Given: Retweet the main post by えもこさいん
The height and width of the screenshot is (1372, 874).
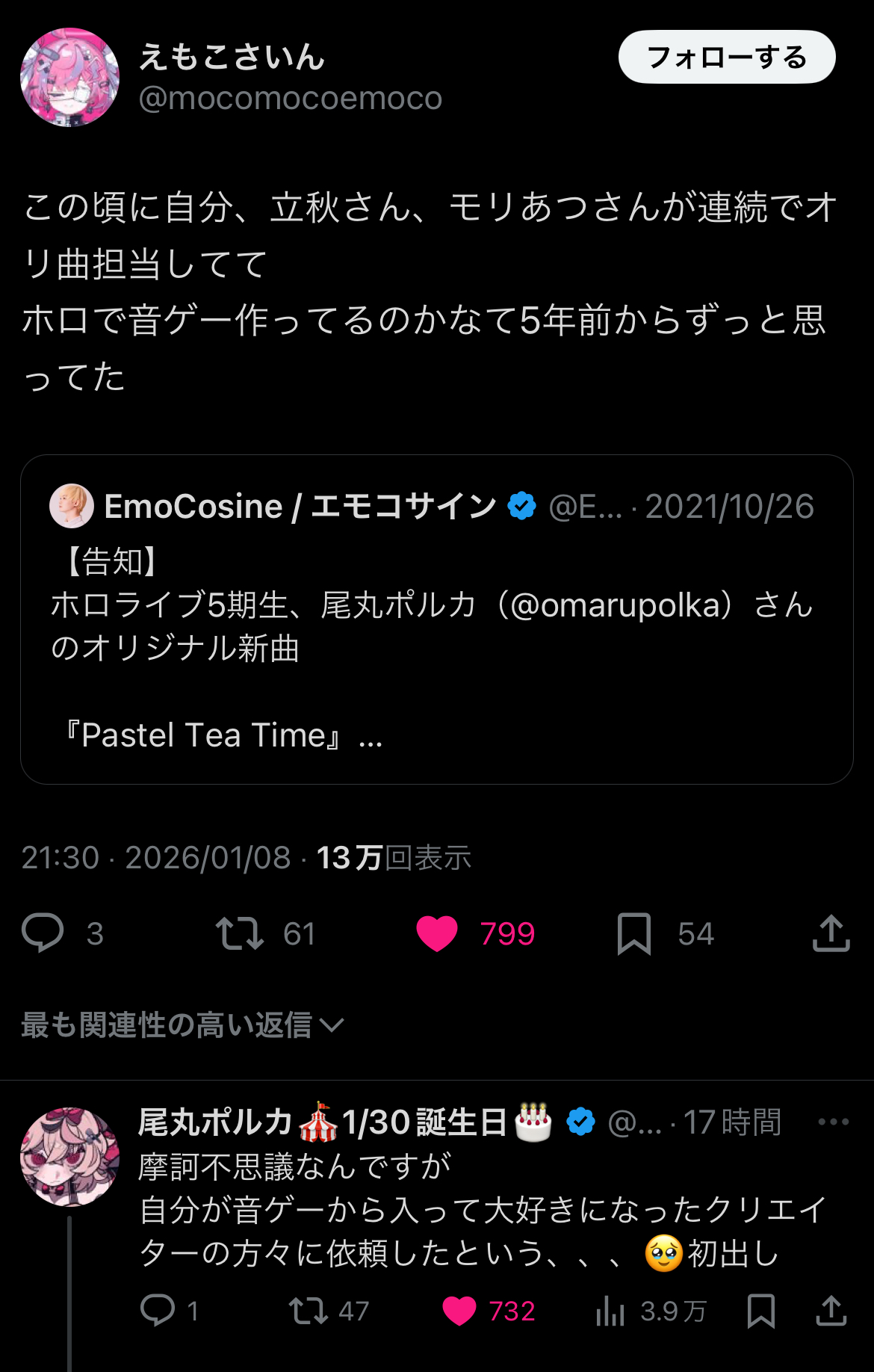Looking at the screenshot, I should pos(240,933).
